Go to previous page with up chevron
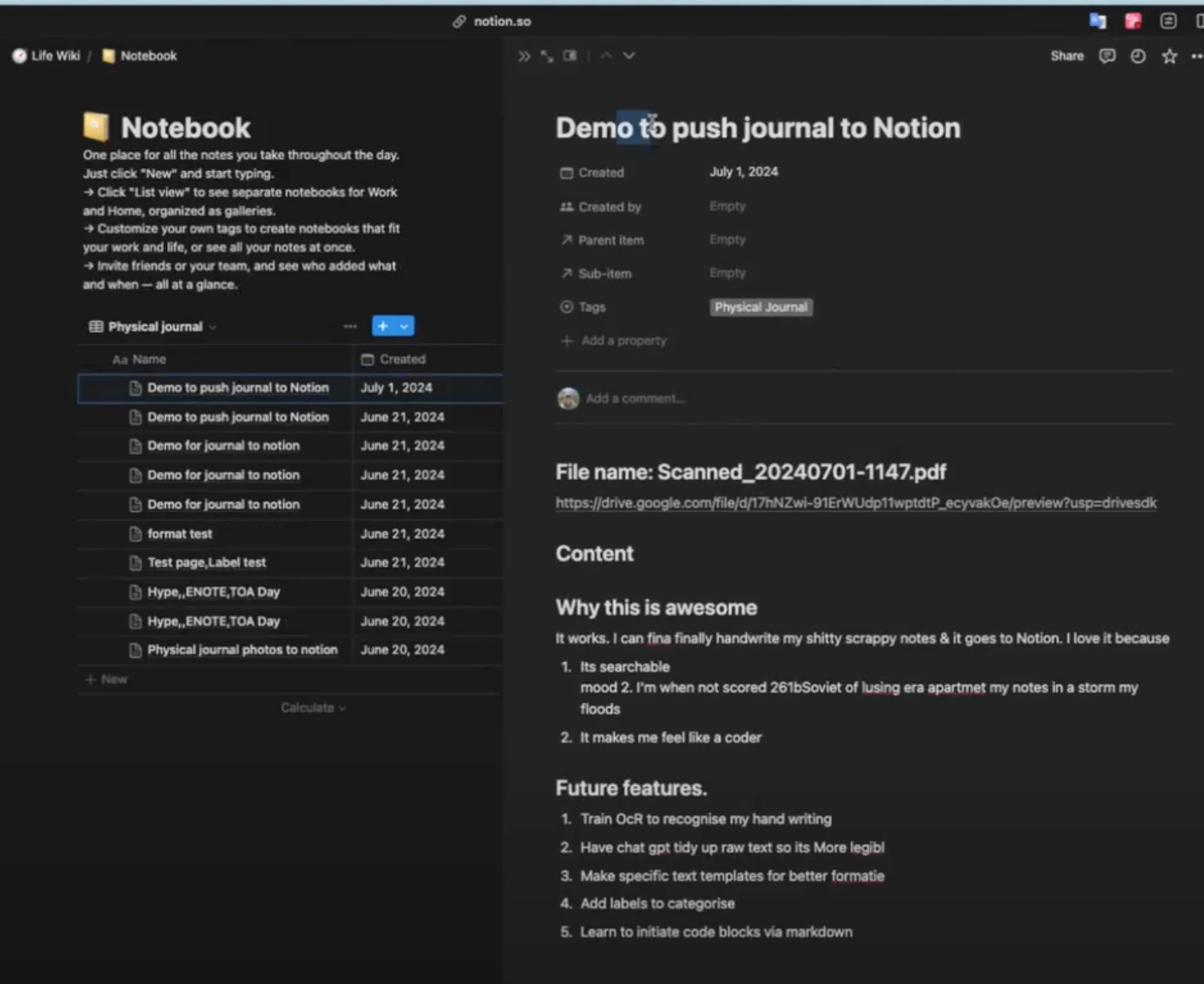1204x984 pixels. pyautogui.click(x=606, y=56)
